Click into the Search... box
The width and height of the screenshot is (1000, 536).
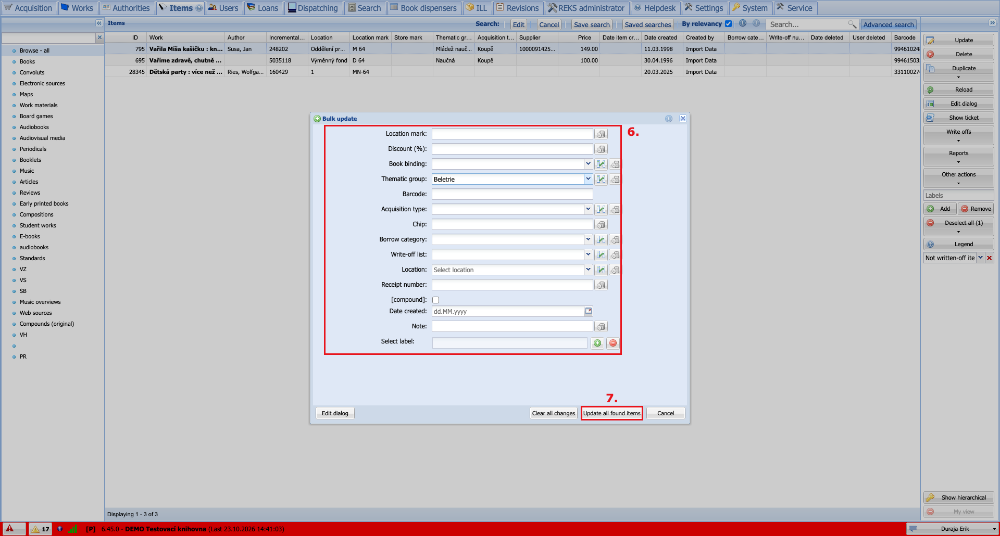coord(807,24)
